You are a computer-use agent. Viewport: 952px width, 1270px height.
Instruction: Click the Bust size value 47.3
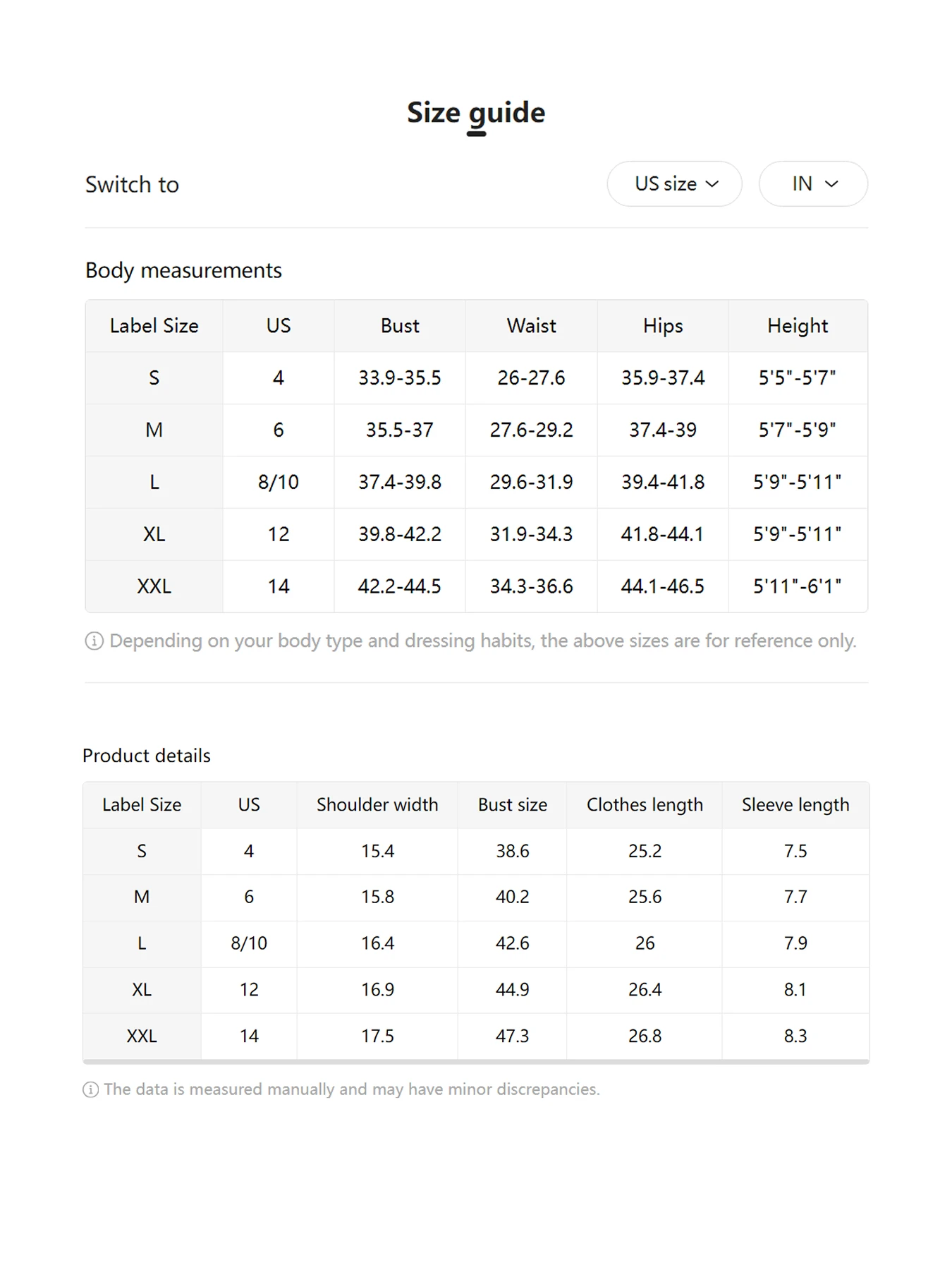(x=513, y=1036)
